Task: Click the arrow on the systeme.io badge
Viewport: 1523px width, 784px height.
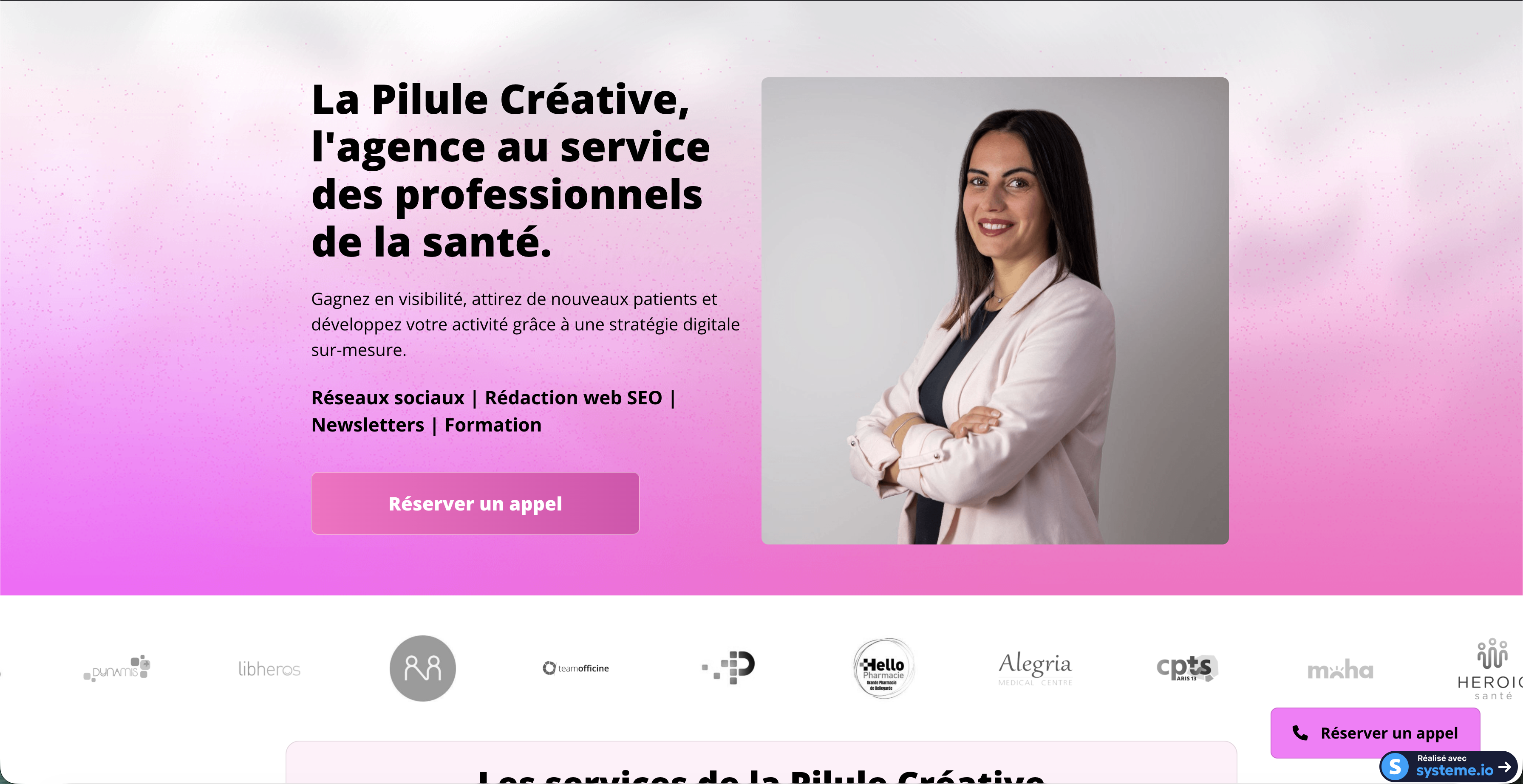Action: click(1505, 767)
